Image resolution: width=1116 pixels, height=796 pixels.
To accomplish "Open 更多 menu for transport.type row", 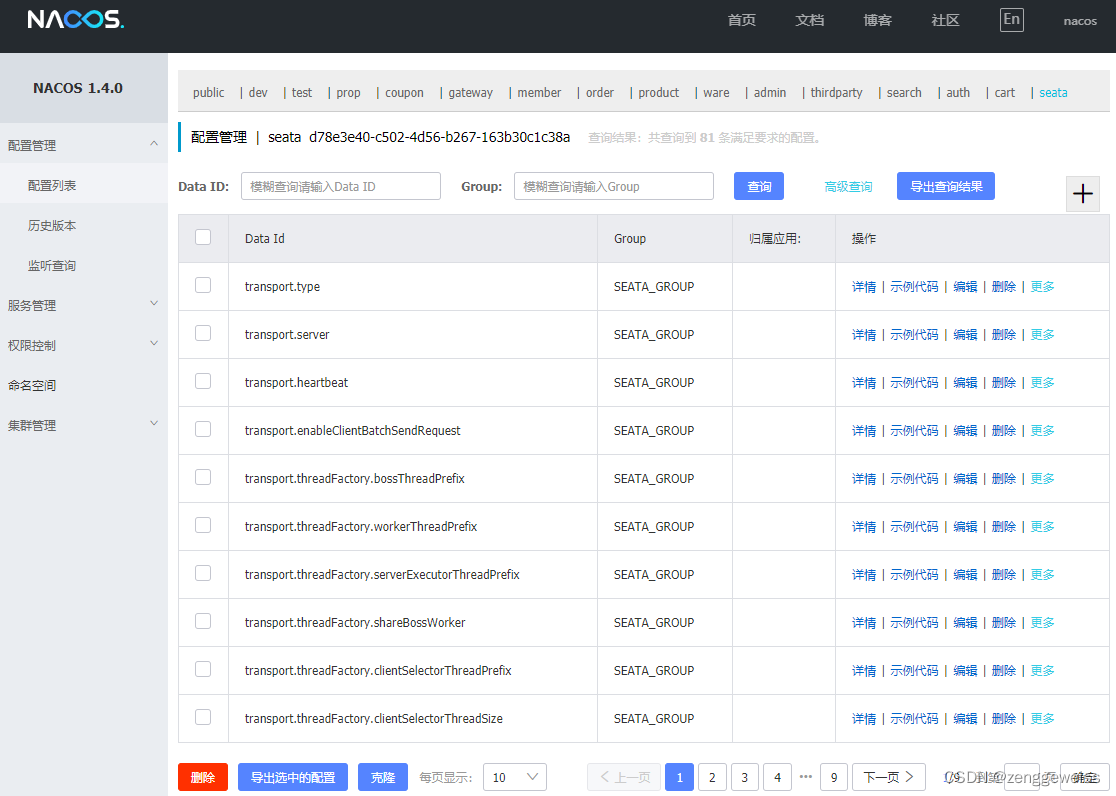I will tap(1042, 287).
